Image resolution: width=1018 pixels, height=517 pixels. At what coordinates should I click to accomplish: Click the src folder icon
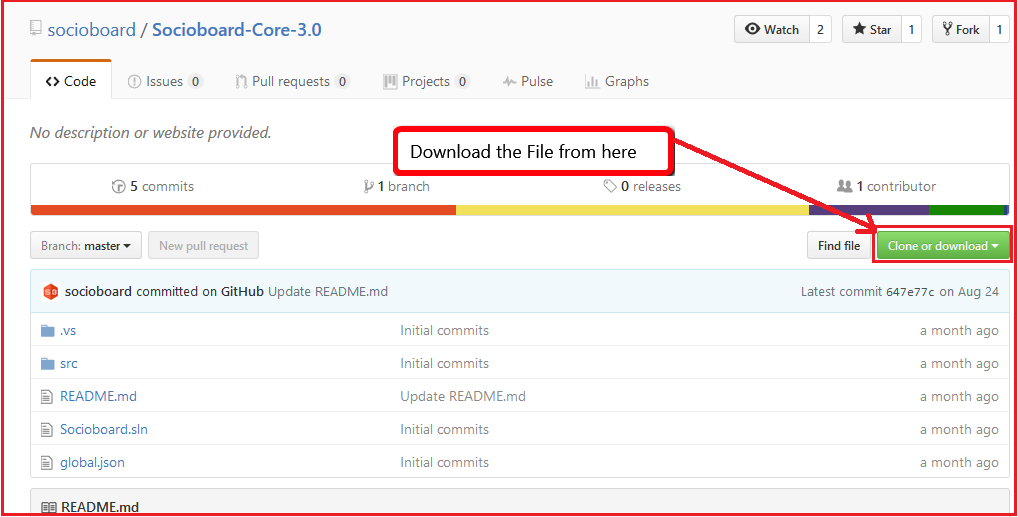47,364
